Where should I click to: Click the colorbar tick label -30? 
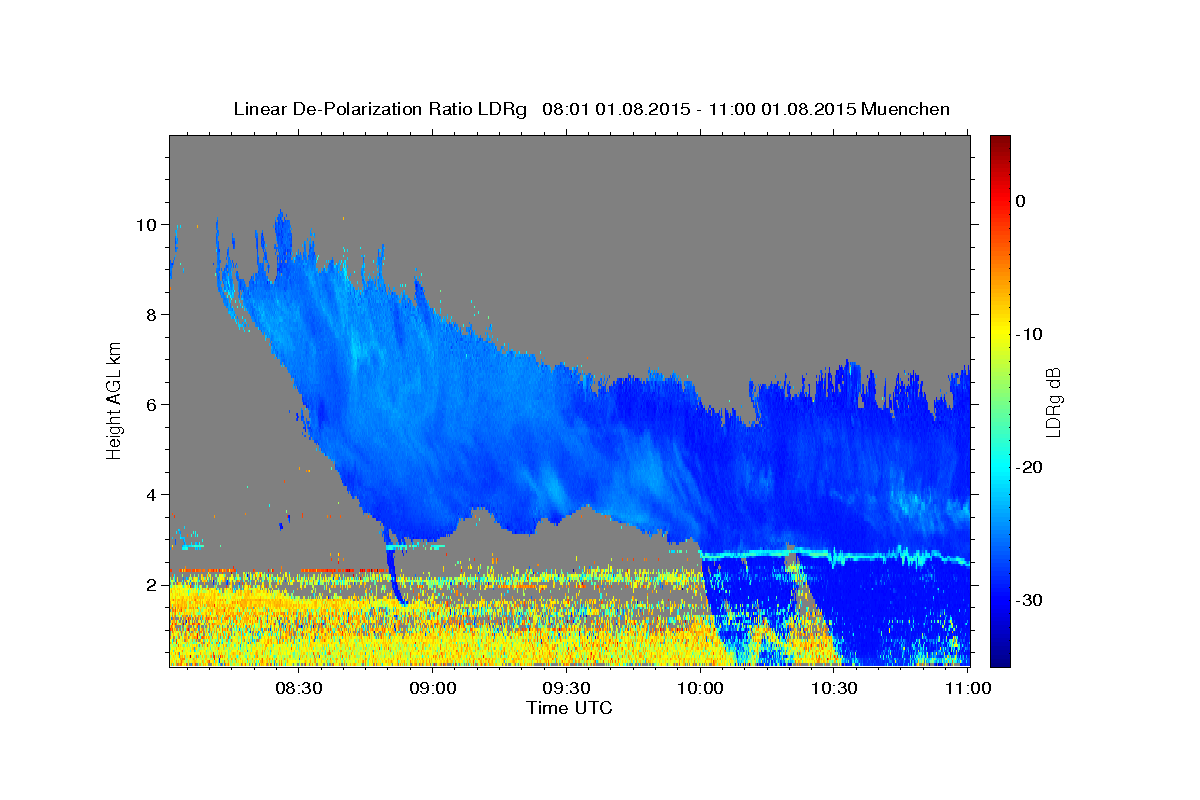point(1029,600)
